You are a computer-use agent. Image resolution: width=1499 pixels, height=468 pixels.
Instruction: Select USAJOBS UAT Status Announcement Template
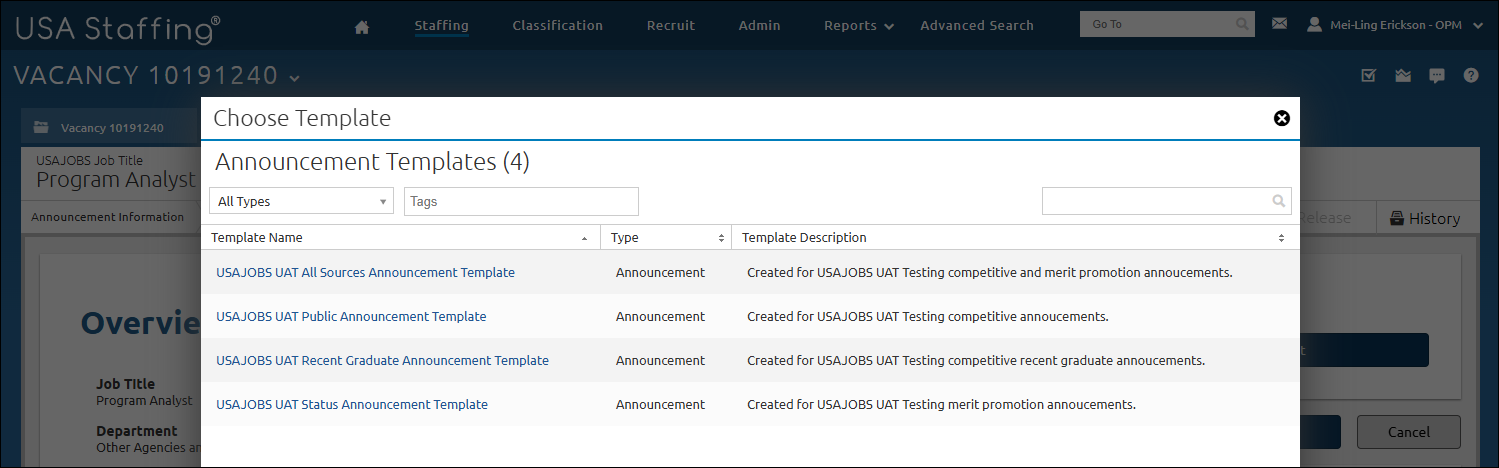pos(352,404)
